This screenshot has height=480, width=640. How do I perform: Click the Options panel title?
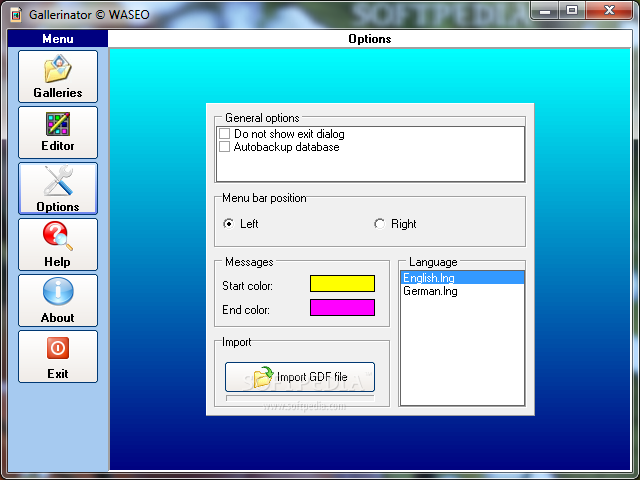(370, 39)
